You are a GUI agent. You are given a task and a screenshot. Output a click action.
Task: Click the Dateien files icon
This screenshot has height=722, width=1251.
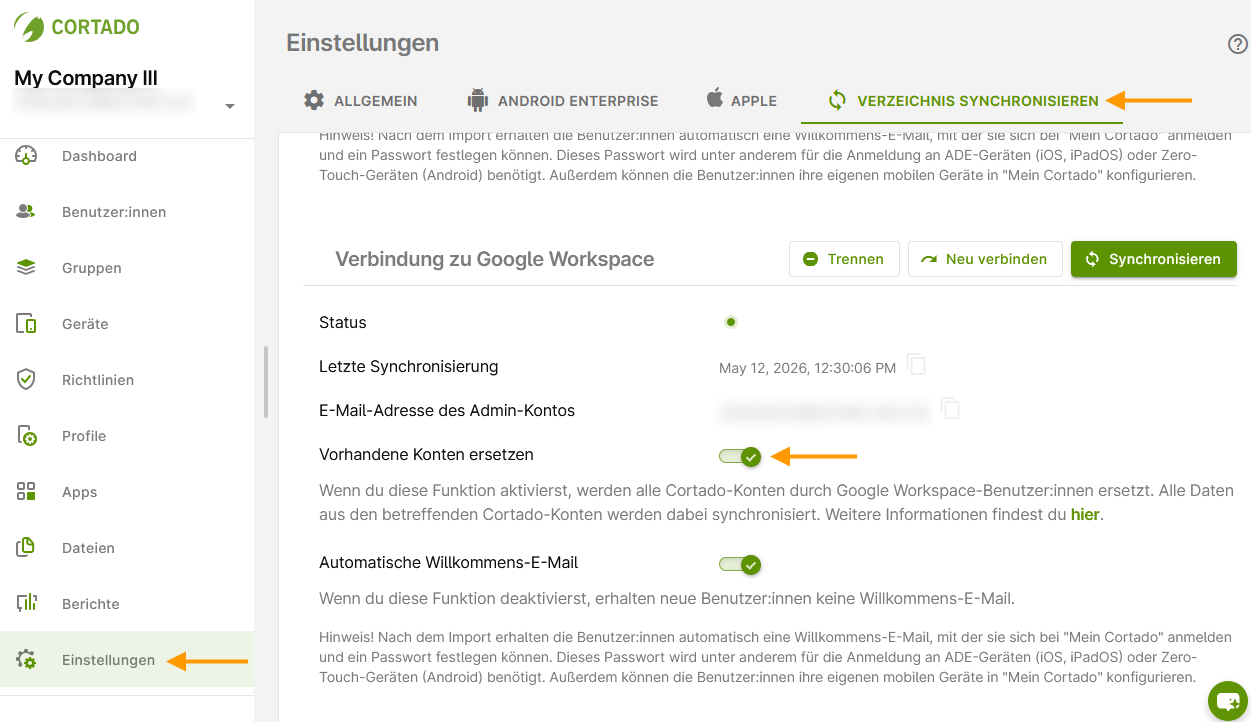tap(26, 548)
